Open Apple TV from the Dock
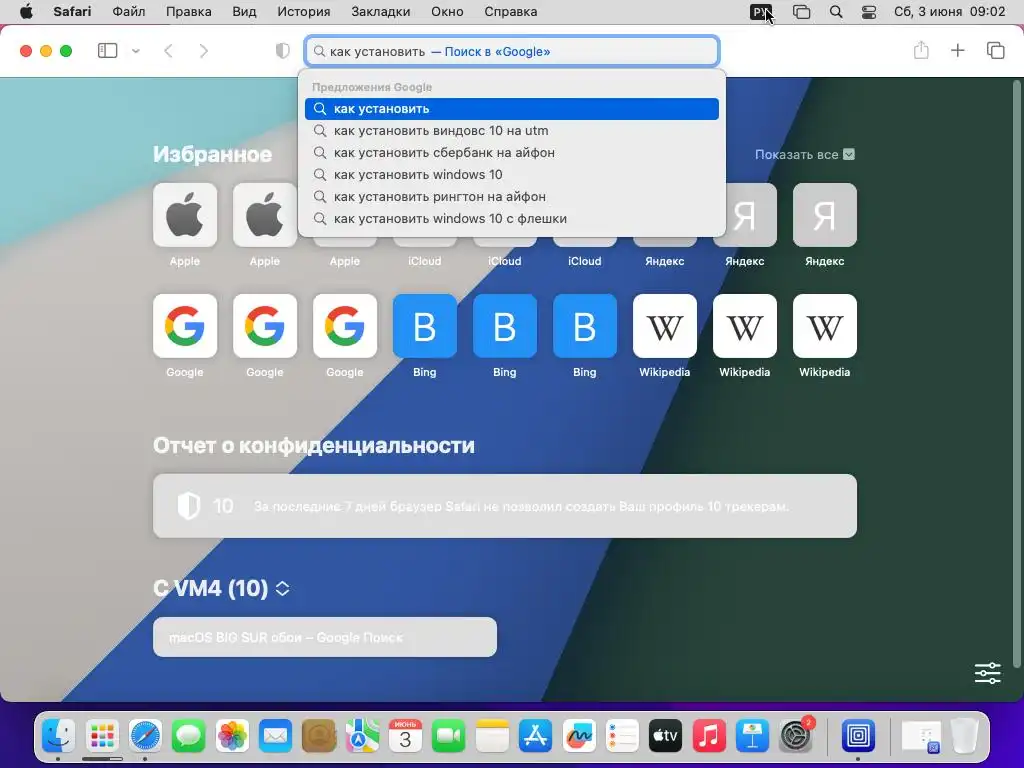The height and width of the screenshot is (768, 1024). [665, 737]
